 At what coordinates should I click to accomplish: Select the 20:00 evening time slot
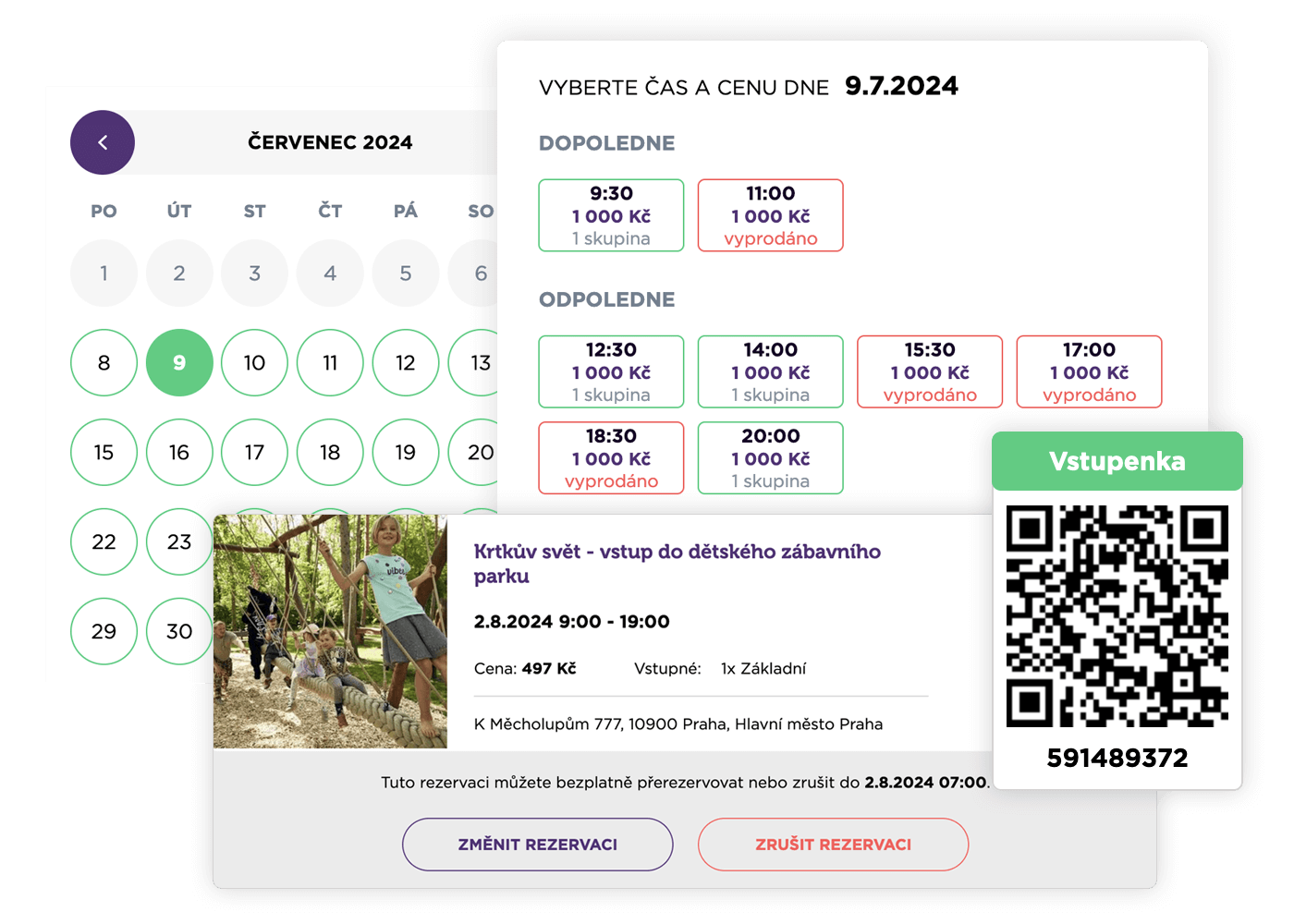770,457
